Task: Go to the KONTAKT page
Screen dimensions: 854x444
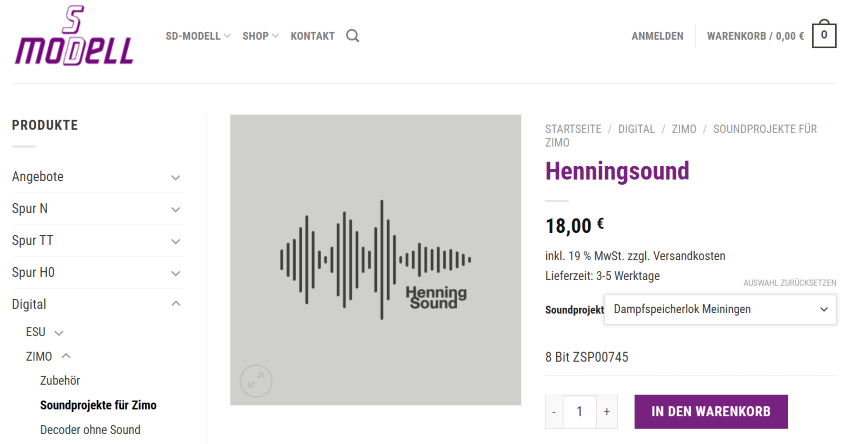Action: 312,36
